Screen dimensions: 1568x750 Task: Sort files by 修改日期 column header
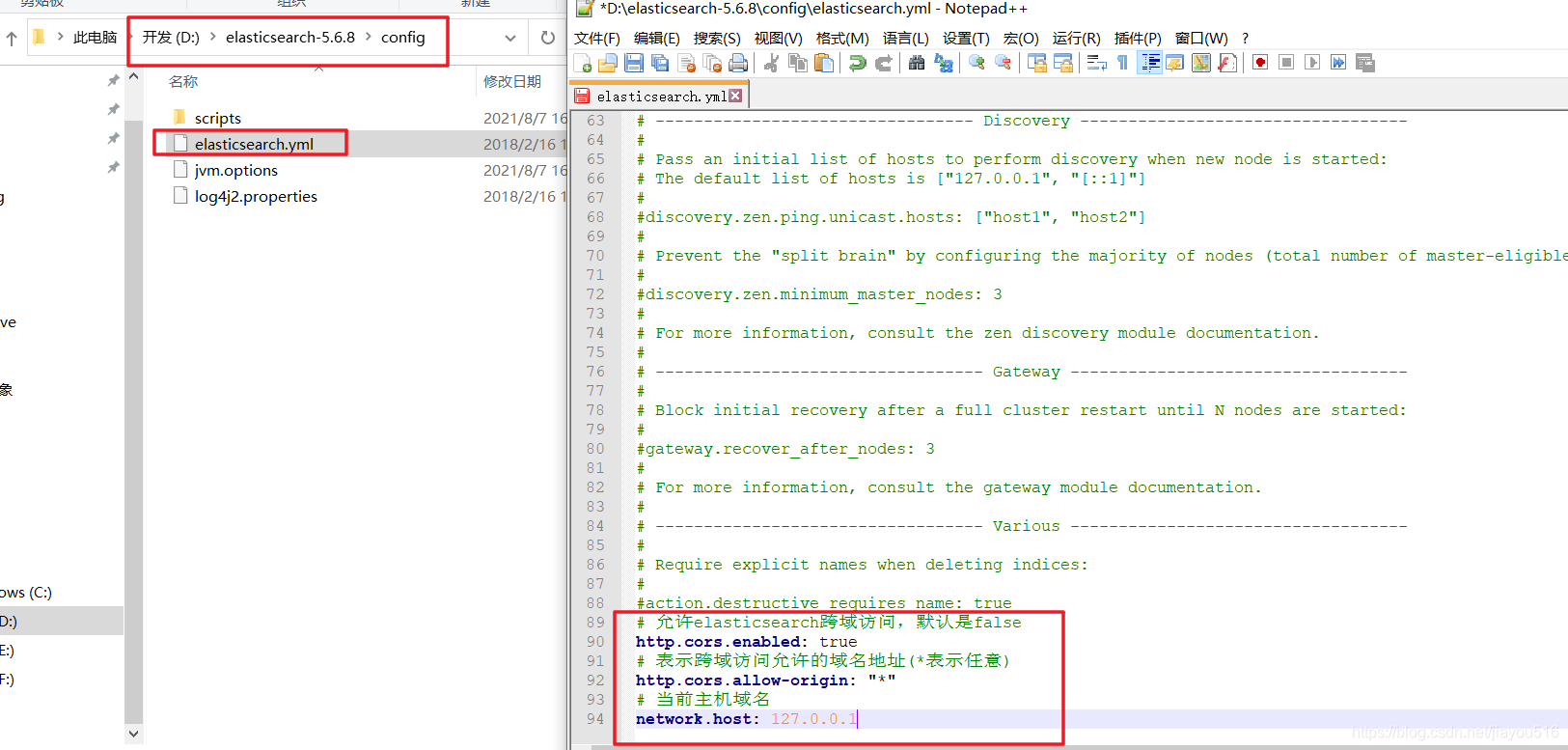coord(512,82)
